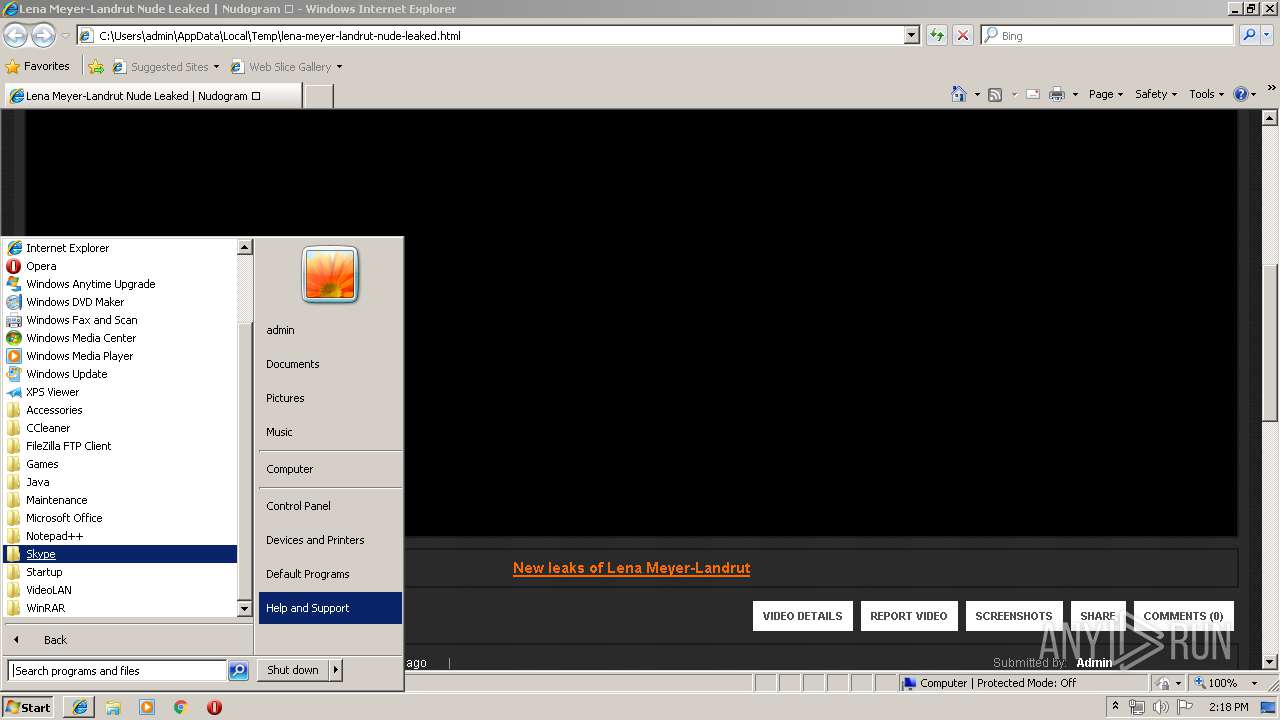The height and width of the screenshot is (720, 1280).
Task: Click COMMENTS (0) button
Action: click(x=1183, y=616)
